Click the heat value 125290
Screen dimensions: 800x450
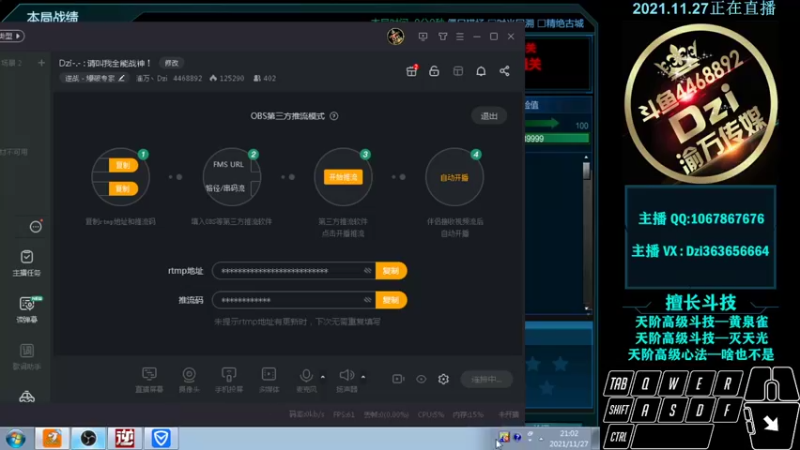pyautogui.click(x=227, y=78)
